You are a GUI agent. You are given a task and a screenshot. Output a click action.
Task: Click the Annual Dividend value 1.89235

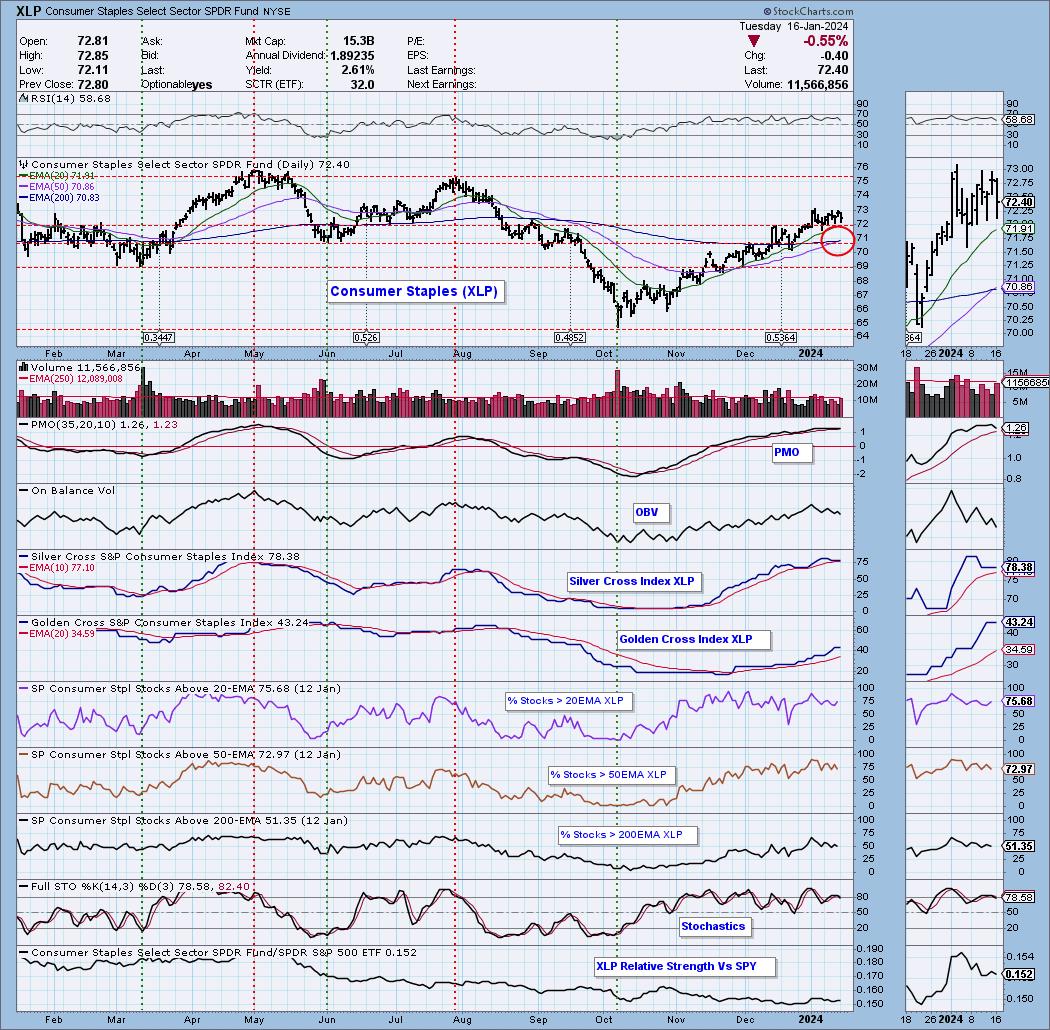(352, 56)
